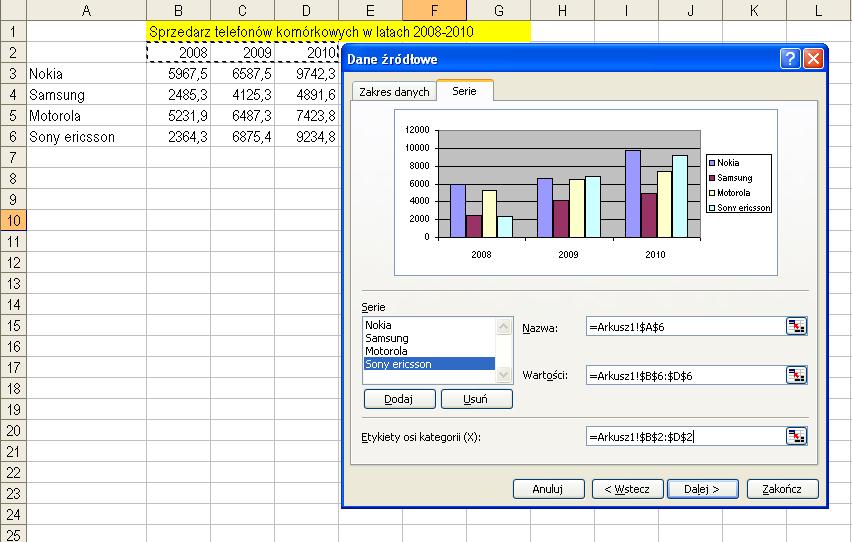Go back with the Wstecz button
Viewport: 852px width, 542px height.
click(x=628, y=489)
